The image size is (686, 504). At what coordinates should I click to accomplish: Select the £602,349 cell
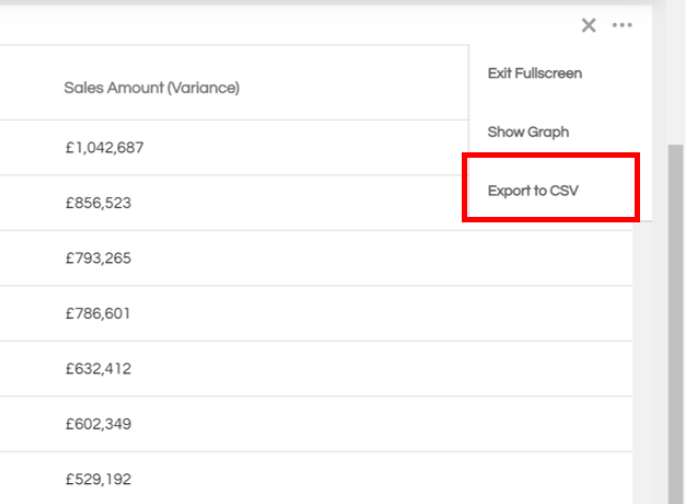pyautogui.click(x=98, y=424)
